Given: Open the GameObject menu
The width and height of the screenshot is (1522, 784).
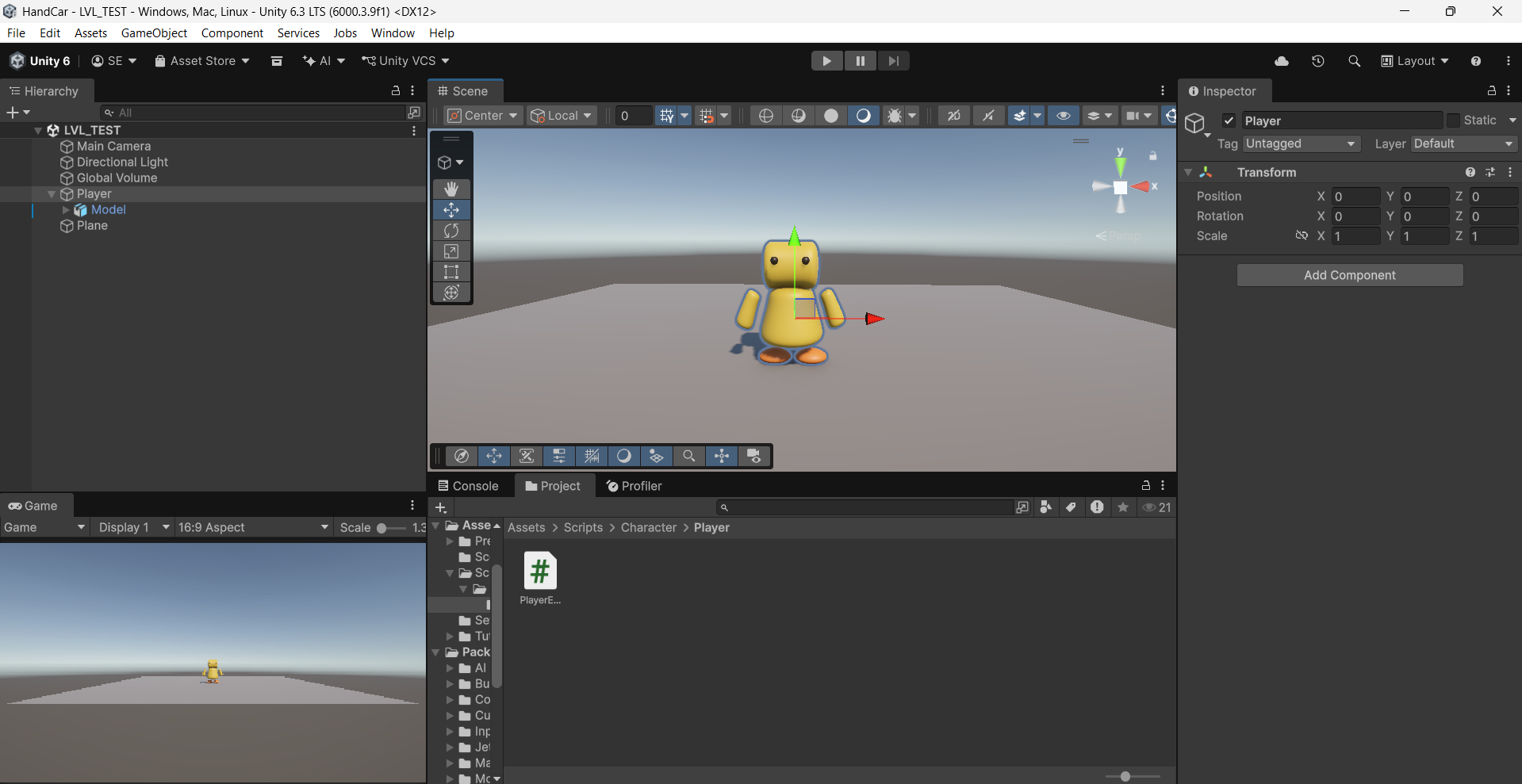Looking at the screenshot, I should click(154, 33).
